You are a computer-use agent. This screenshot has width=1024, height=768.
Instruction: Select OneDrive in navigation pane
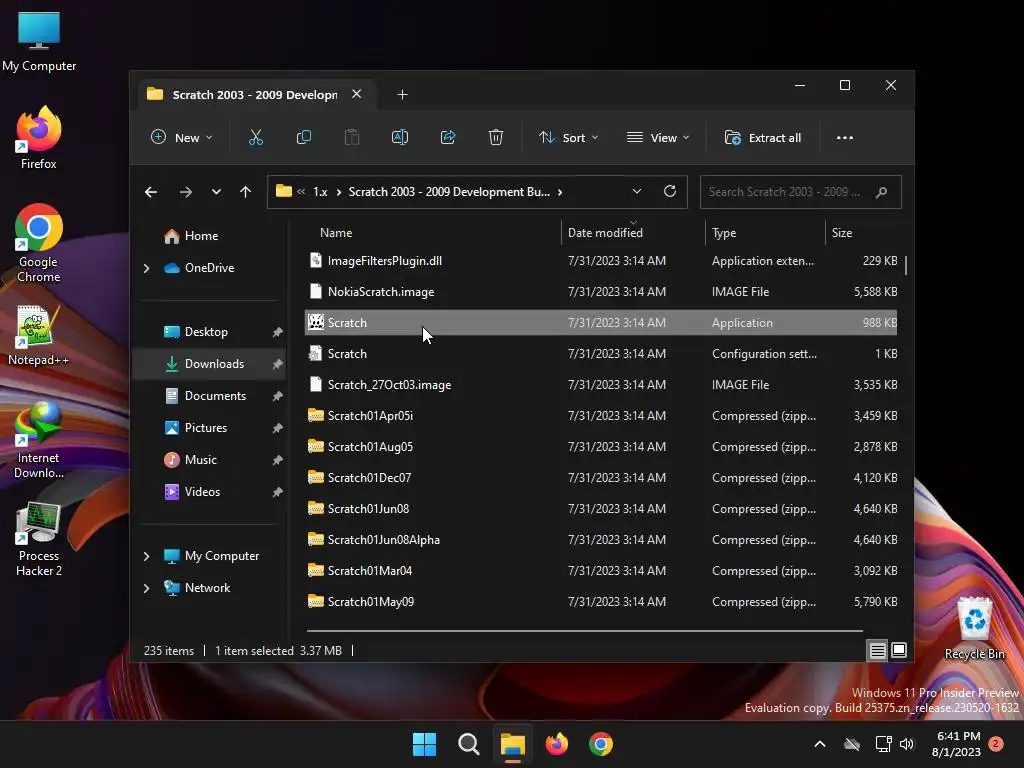[x=209, y=268]
